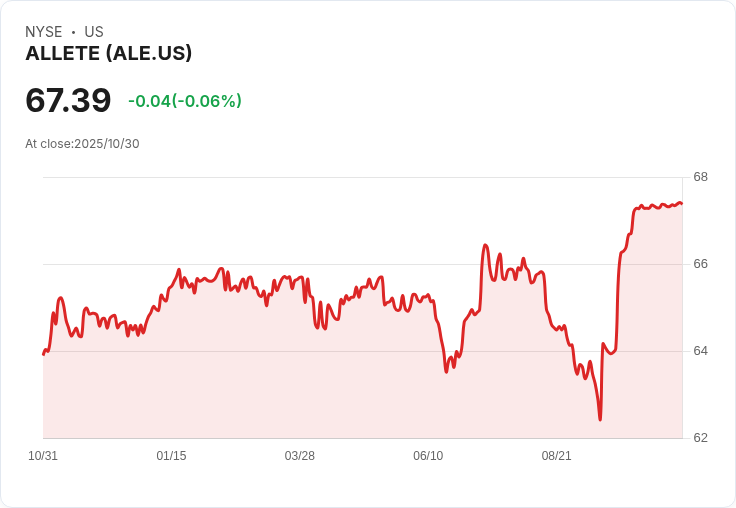Click the ALLETE (ALE.US) stock title
This screenshot has height=508, width=736.
tap(108, 54)
